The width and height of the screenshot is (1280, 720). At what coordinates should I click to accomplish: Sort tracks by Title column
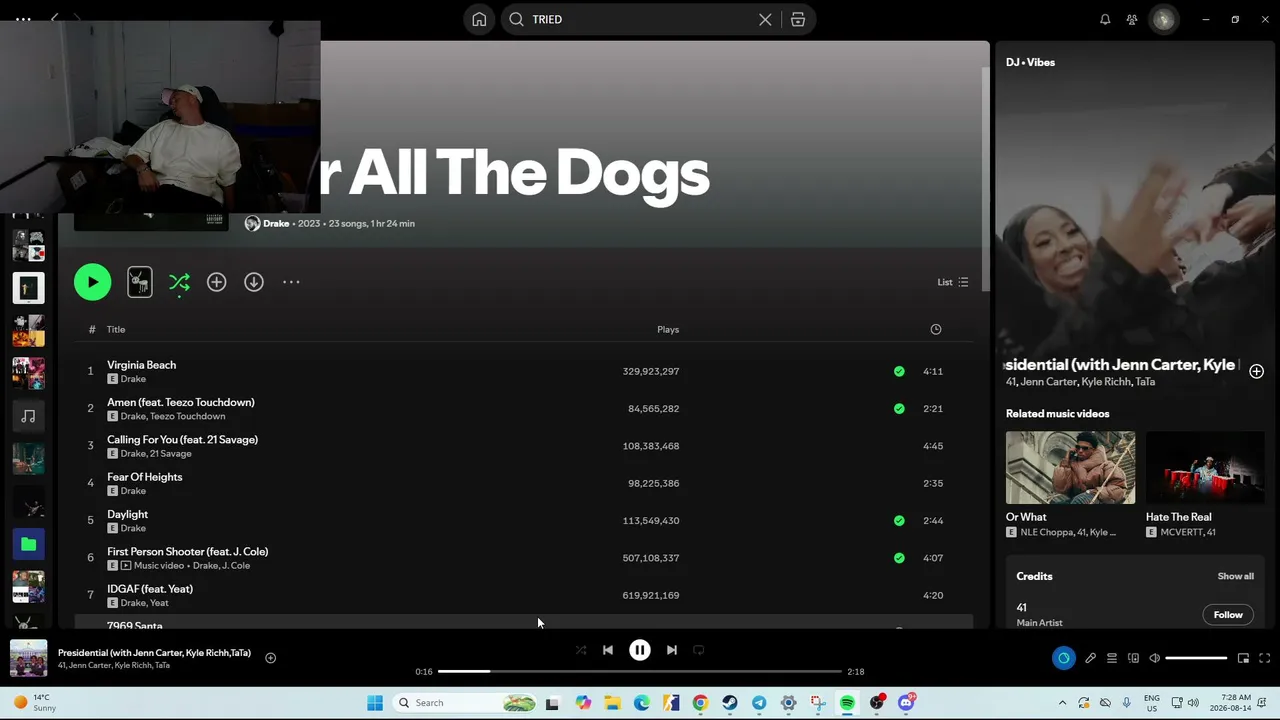(x=116, y=329)
